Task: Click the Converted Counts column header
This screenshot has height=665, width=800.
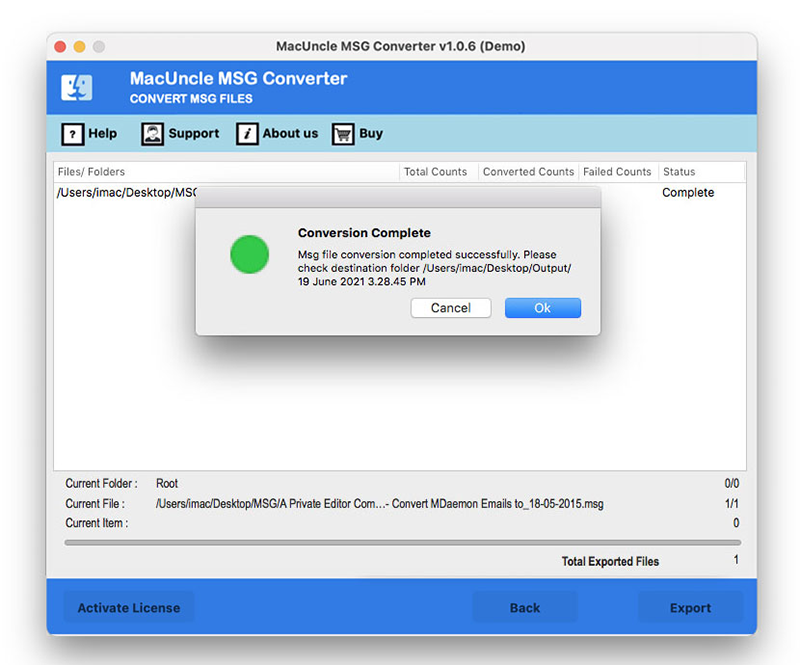Action: pyautogui.click(x=528, y=171)
